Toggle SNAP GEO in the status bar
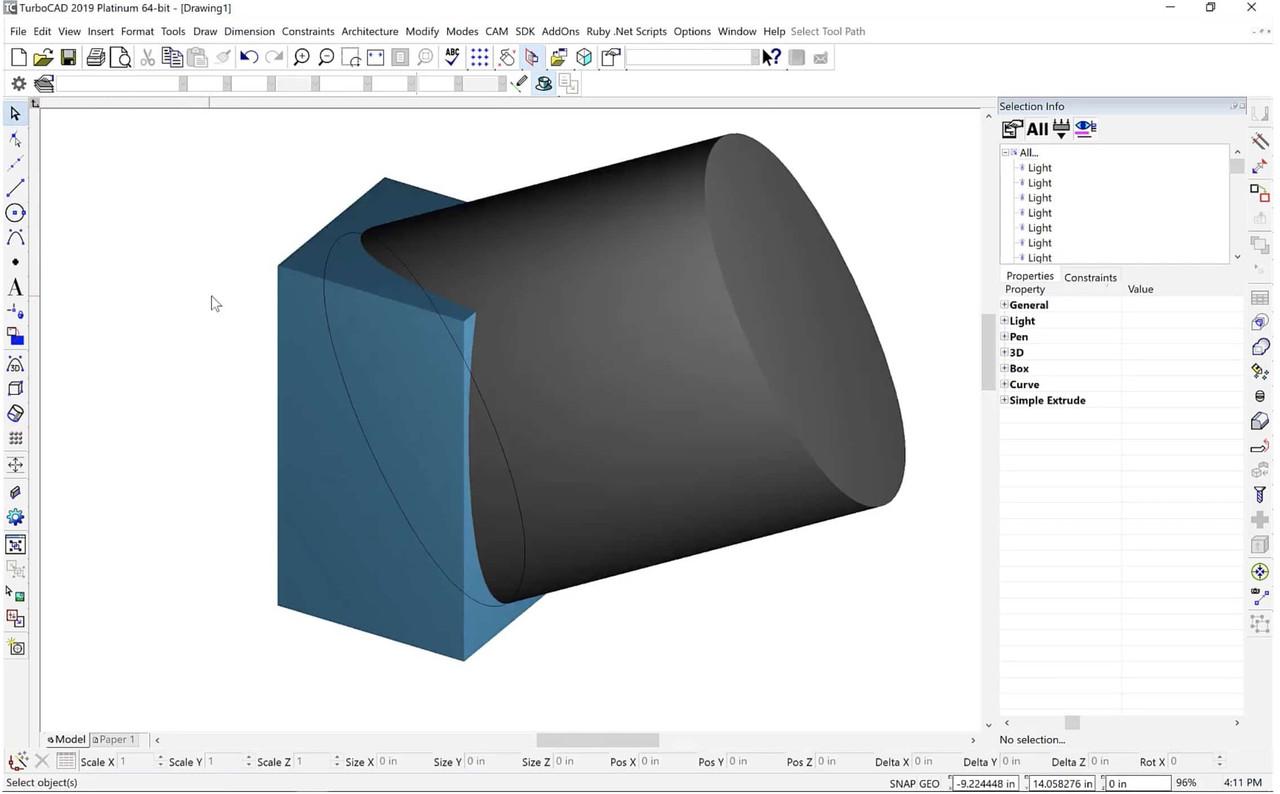Image resolution: width=1280 pixels, height=794 pixels. pyautogui.click(x=913, y=783)
